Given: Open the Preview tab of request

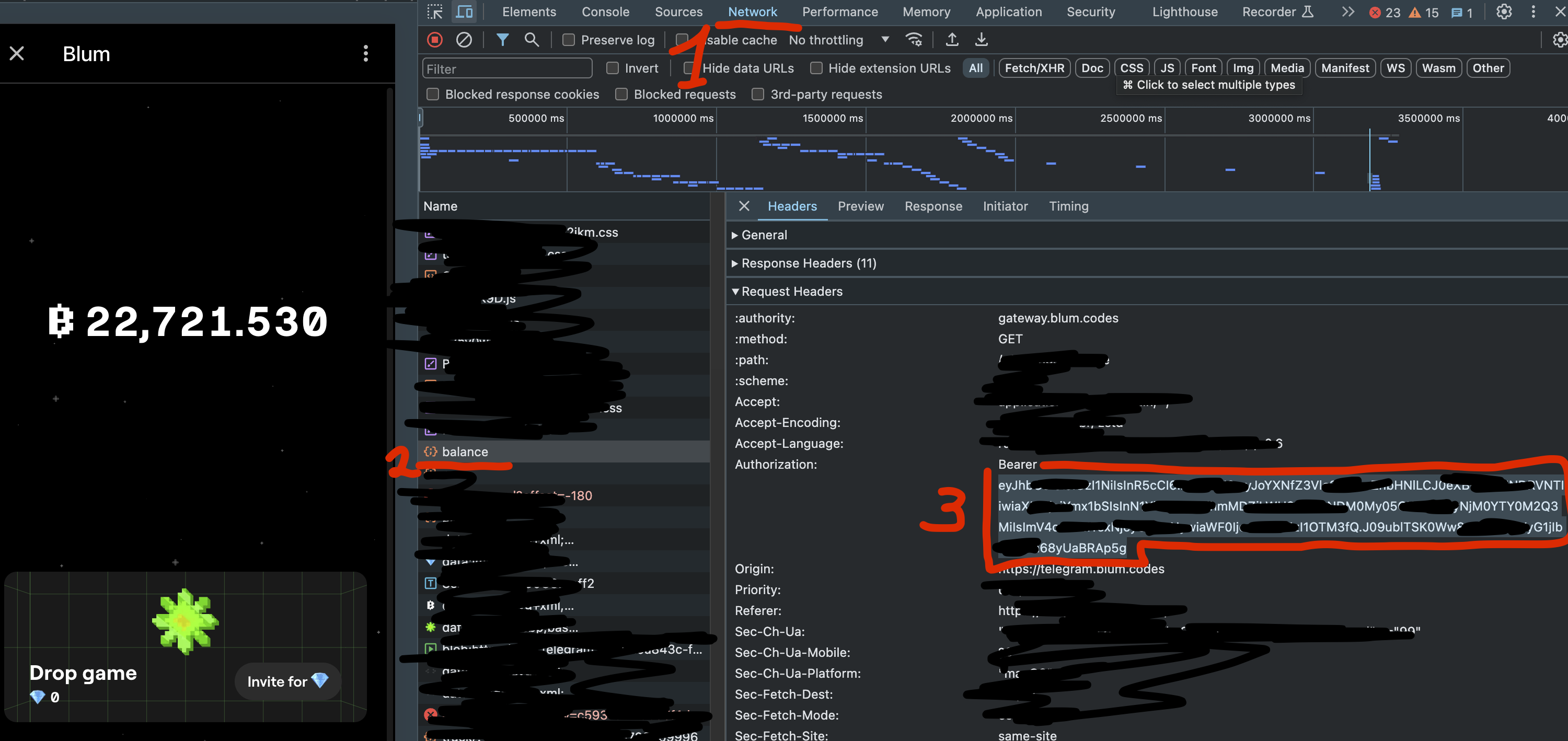Looking at the screenshot, I should 860,206.
